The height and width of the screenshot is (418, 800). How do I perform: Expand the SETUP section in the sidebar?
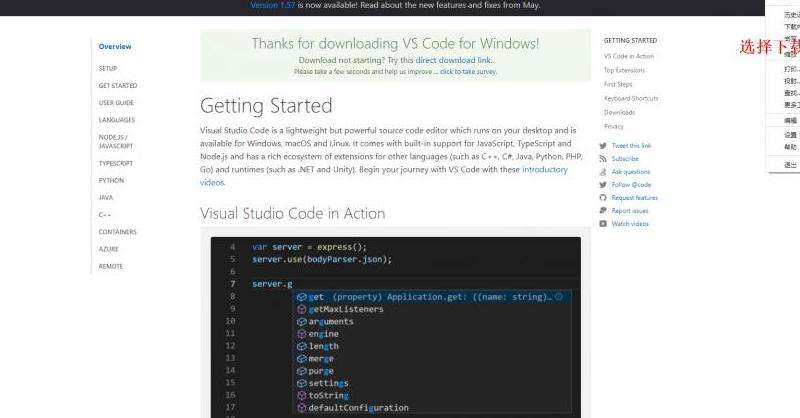(x=108, y=68)
